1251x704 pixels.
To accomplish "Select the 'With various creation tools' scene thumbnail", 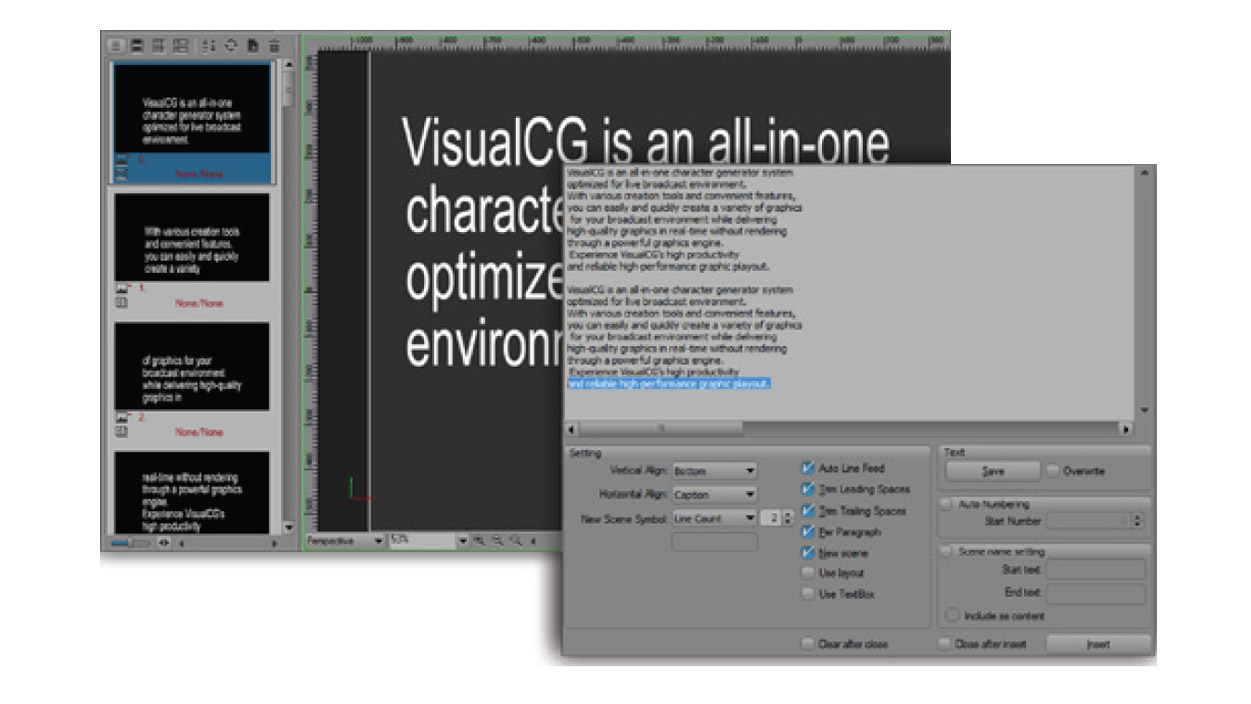I will click(192, 238).
